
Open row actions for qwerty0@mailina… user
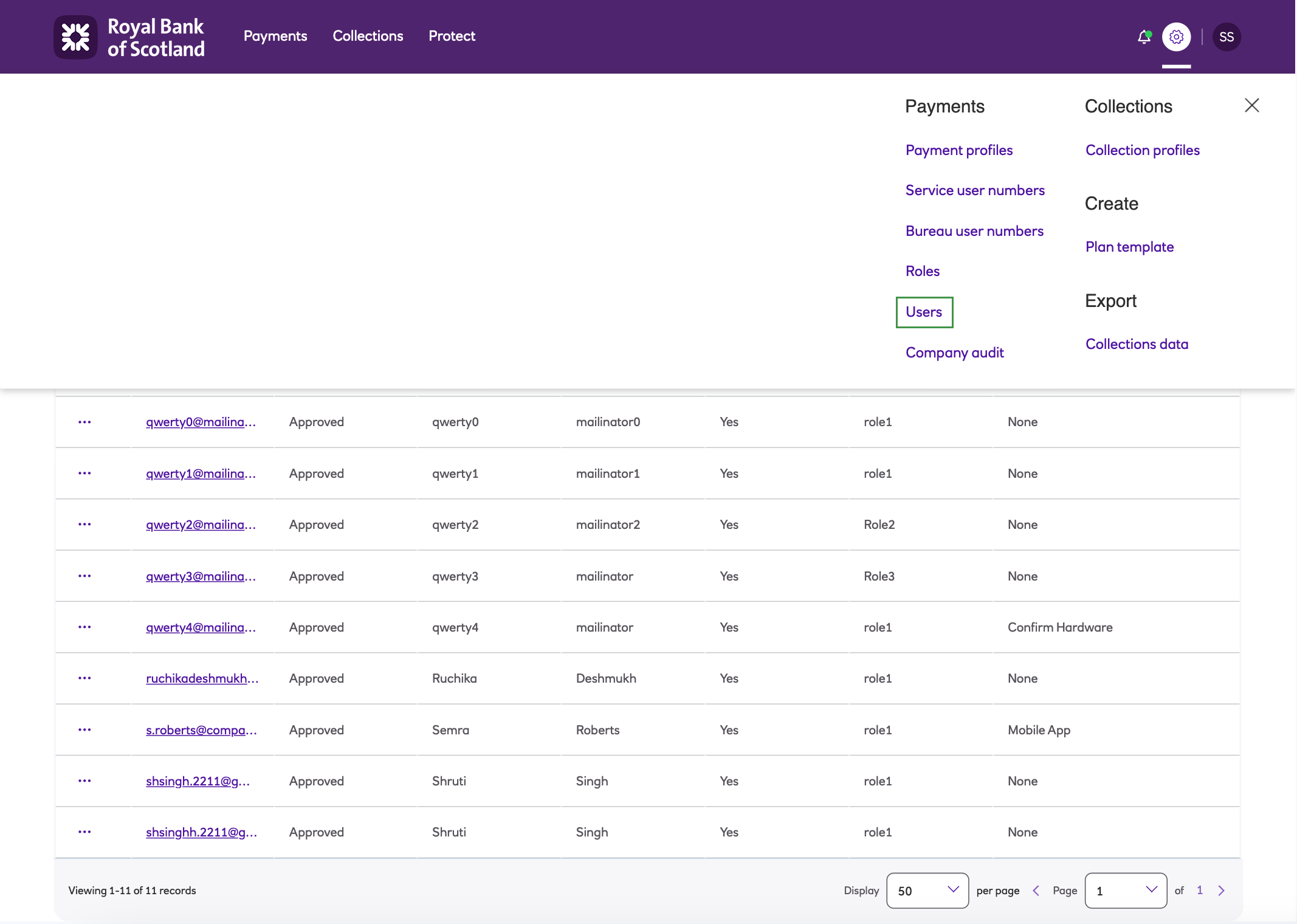(84, 422)
